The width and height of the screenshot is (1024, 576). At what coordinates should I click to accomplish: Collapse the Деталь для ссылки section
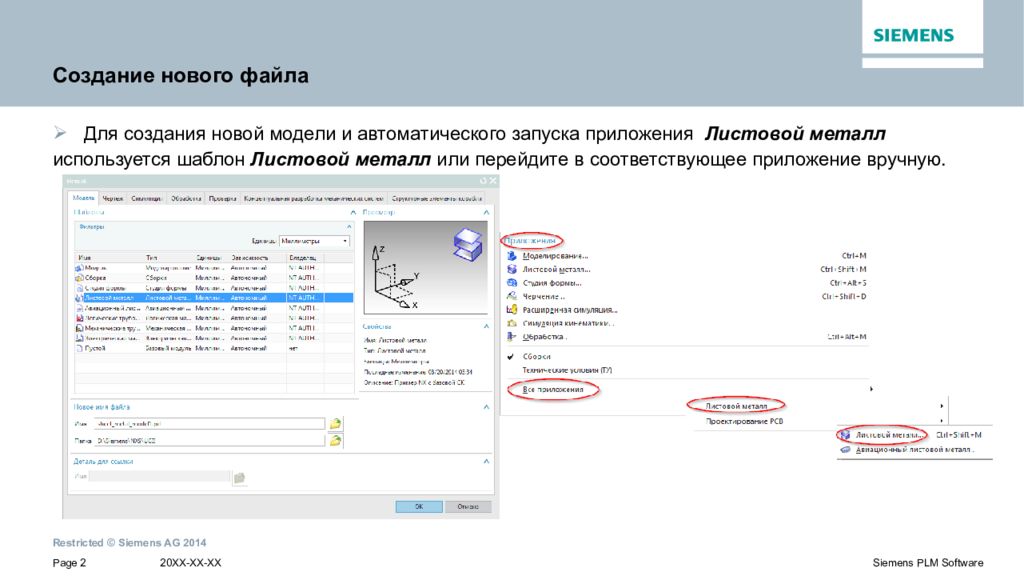pyautogui.click(x=486, y=461)
